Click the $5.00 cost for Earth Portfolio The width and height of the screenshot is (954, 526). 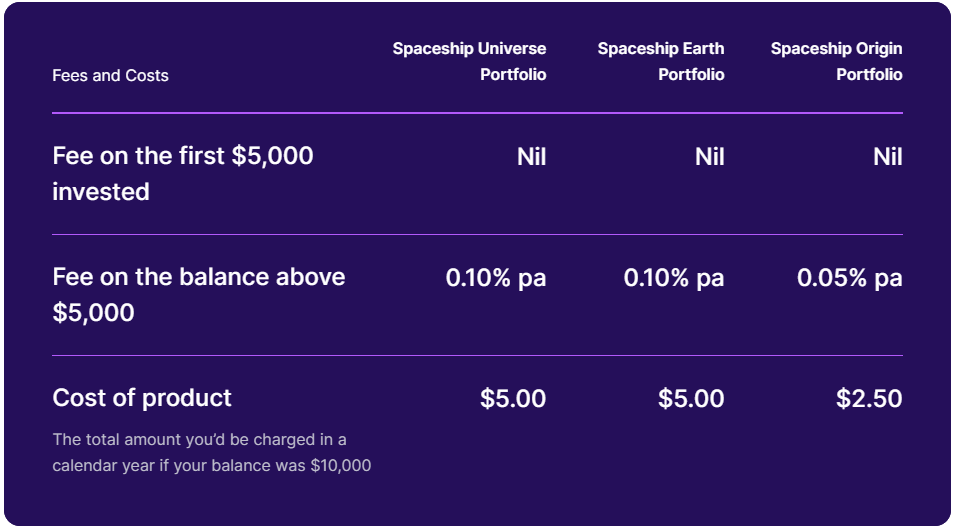pyautogui.click(x=691, y=399)
